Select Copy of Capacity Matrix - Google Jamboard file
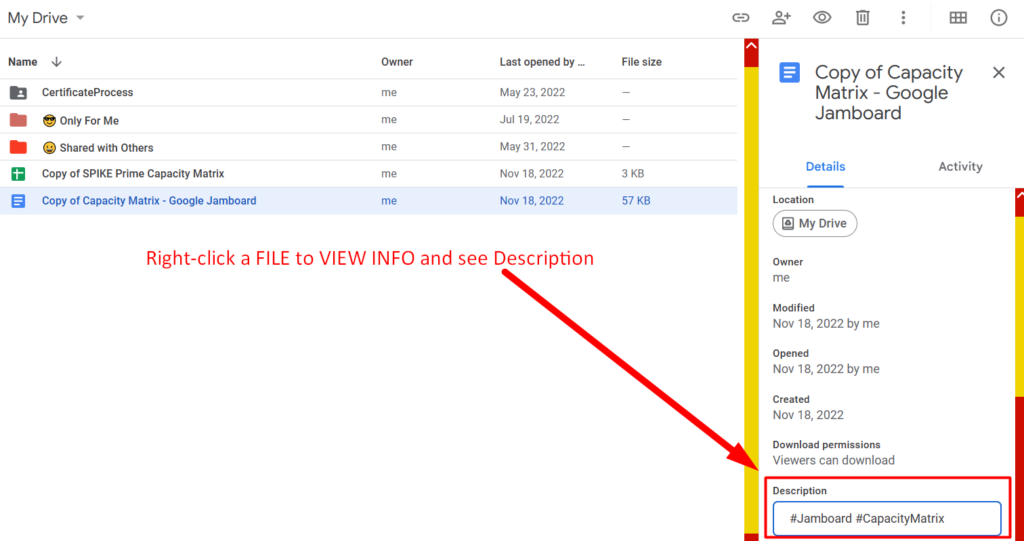The height and width of the screenshot is (541, 1024). 369,201
